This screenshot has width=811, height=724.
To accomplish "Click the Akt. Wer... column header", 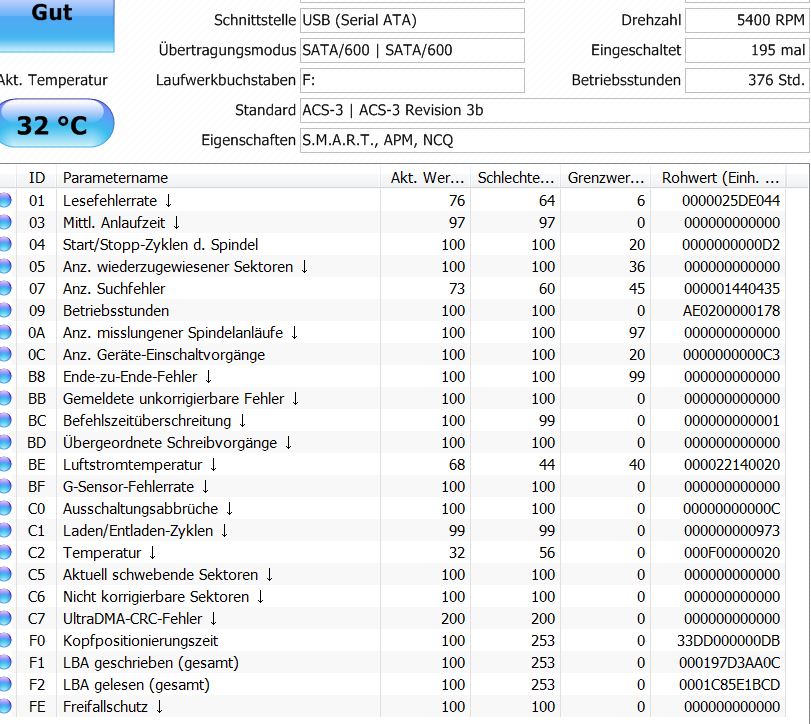I will 426,178.
